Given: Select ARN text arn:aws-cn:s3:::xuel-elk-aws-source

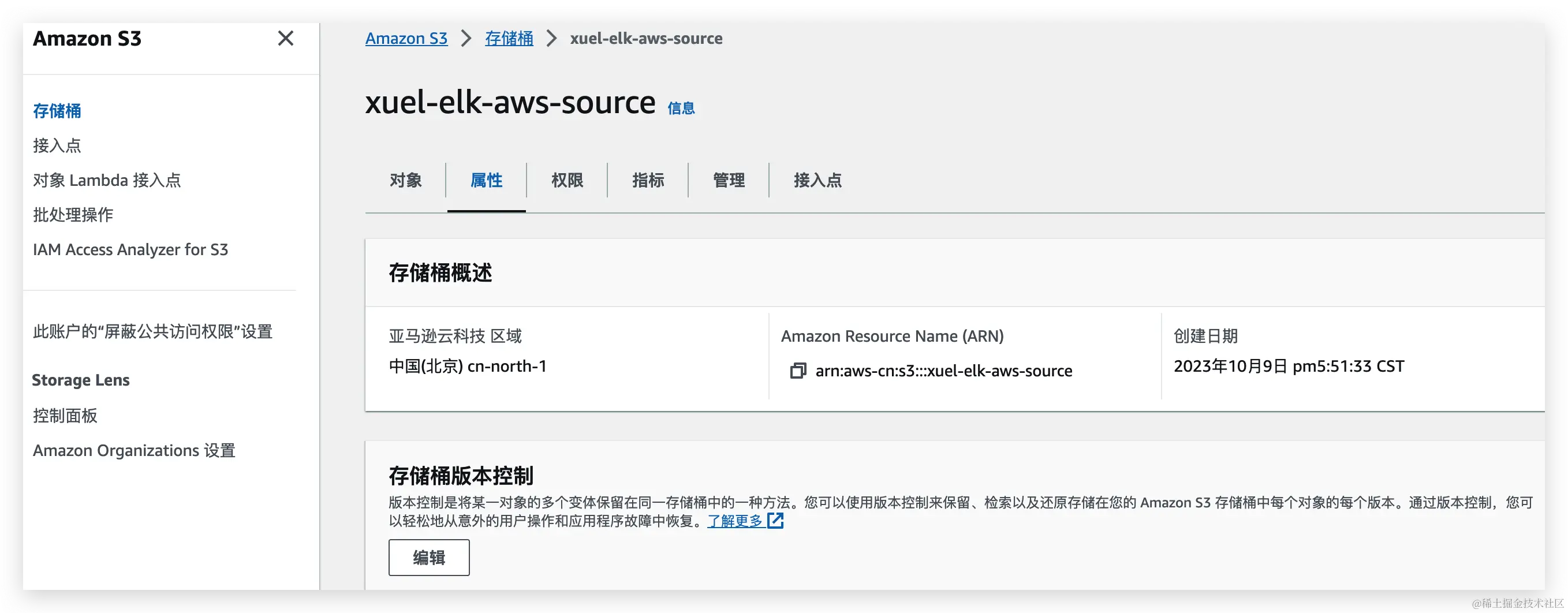Looking at the screenshot, I should (943, 371).
